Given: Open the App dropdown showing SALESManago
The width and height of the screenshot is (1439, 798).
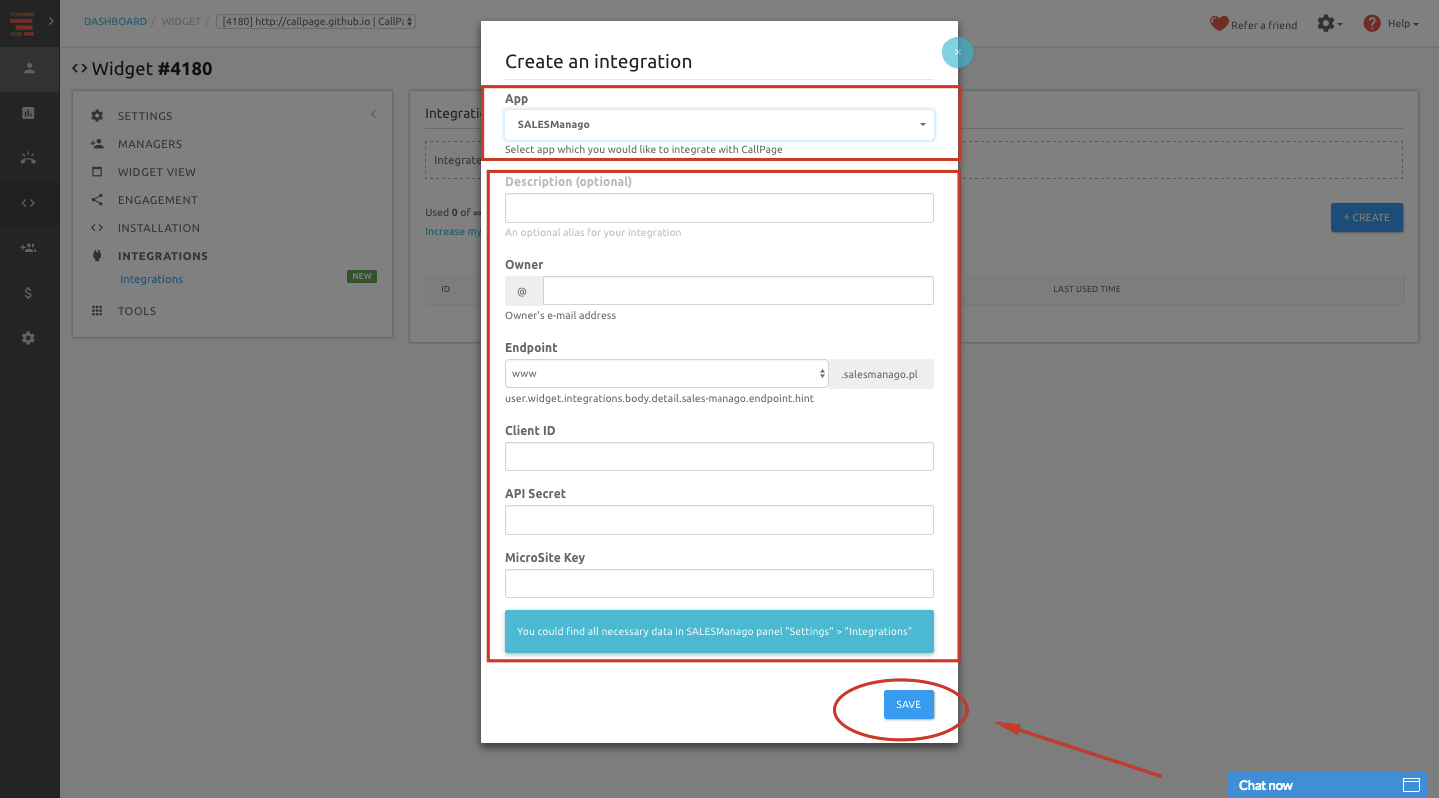Looking at the screenshot, I should pos(719,125).
